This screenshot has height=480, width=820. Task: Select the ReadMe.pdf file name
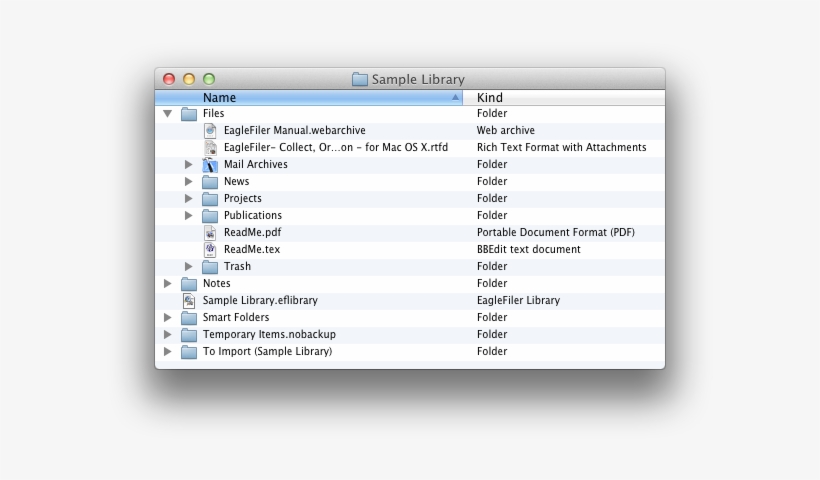(x=252, y=232)
